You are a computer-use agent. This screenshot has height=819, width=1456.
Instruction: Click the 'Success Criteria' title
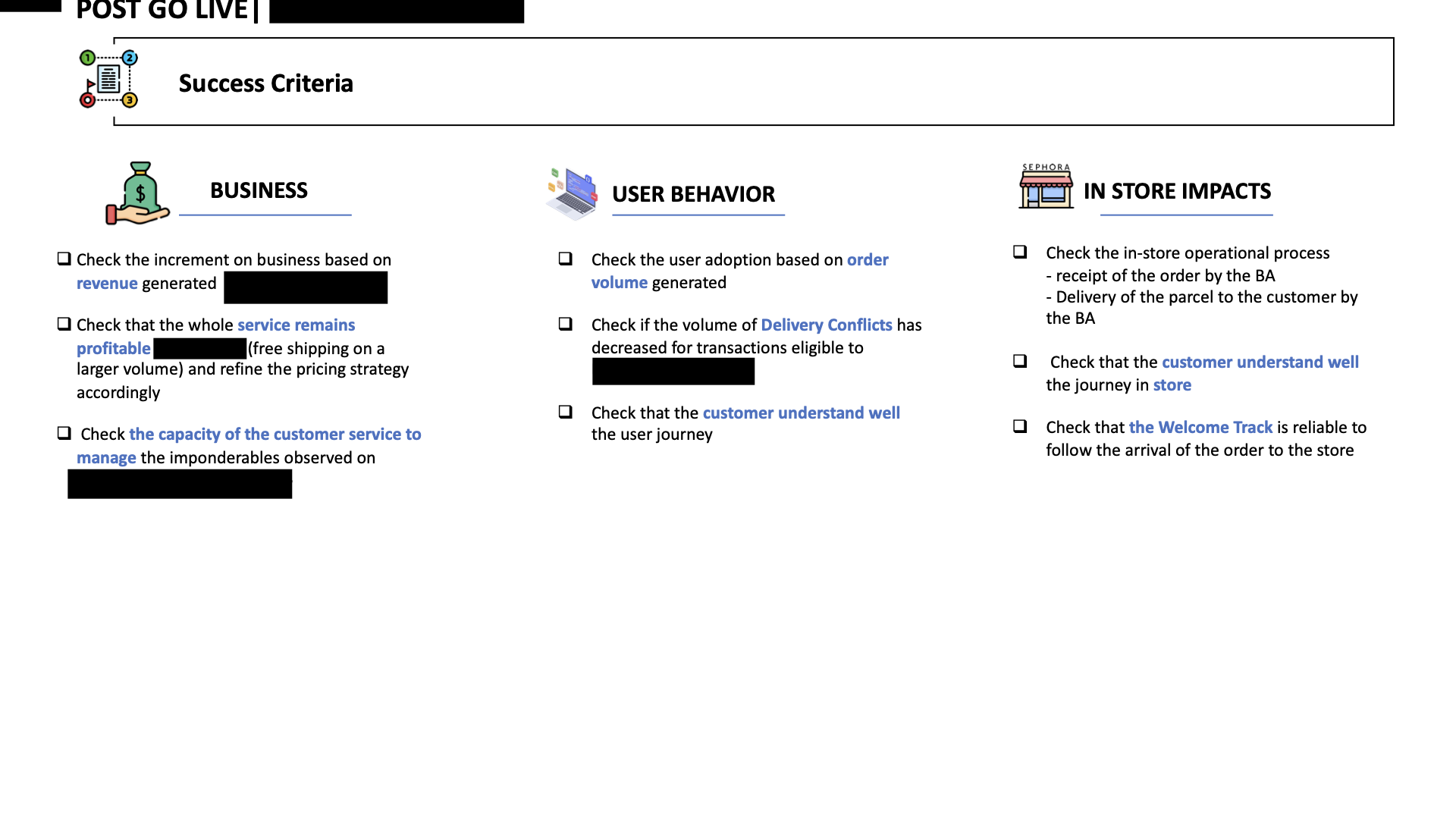[265, 83]
